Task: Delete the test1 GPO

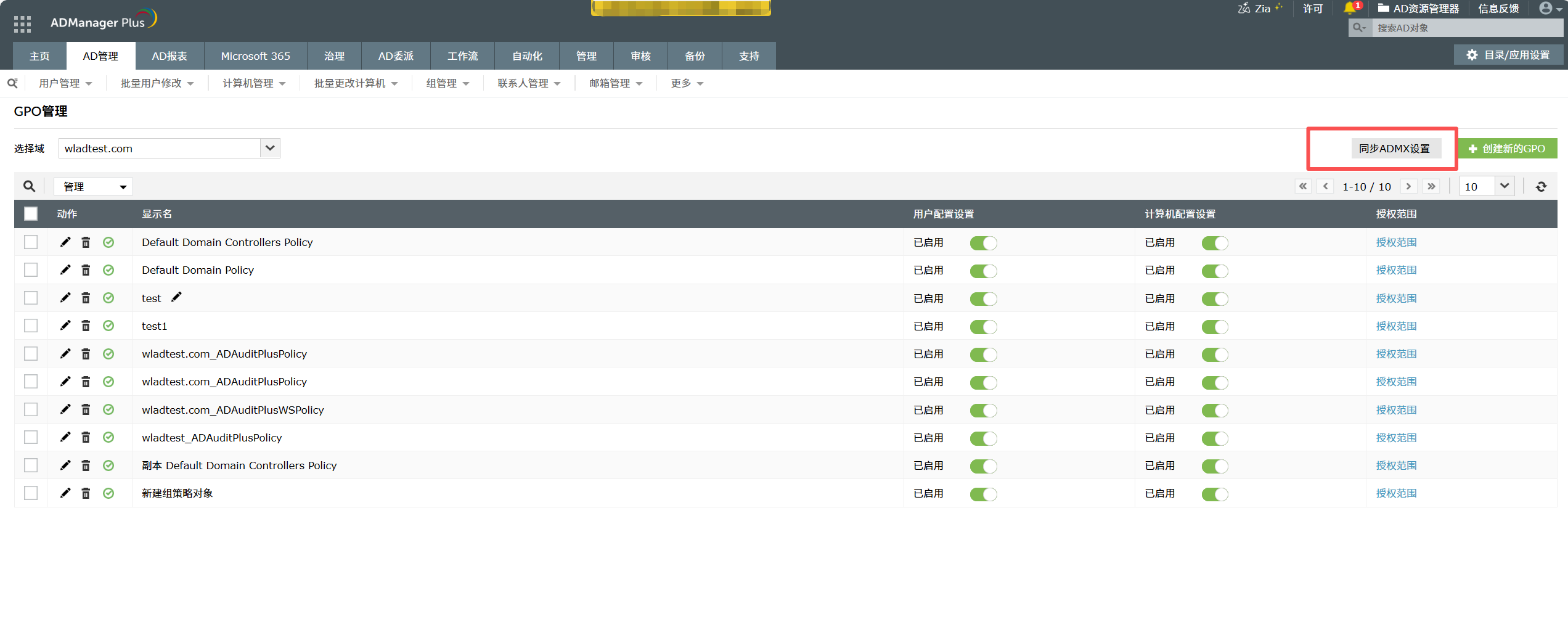Action: 86,326
